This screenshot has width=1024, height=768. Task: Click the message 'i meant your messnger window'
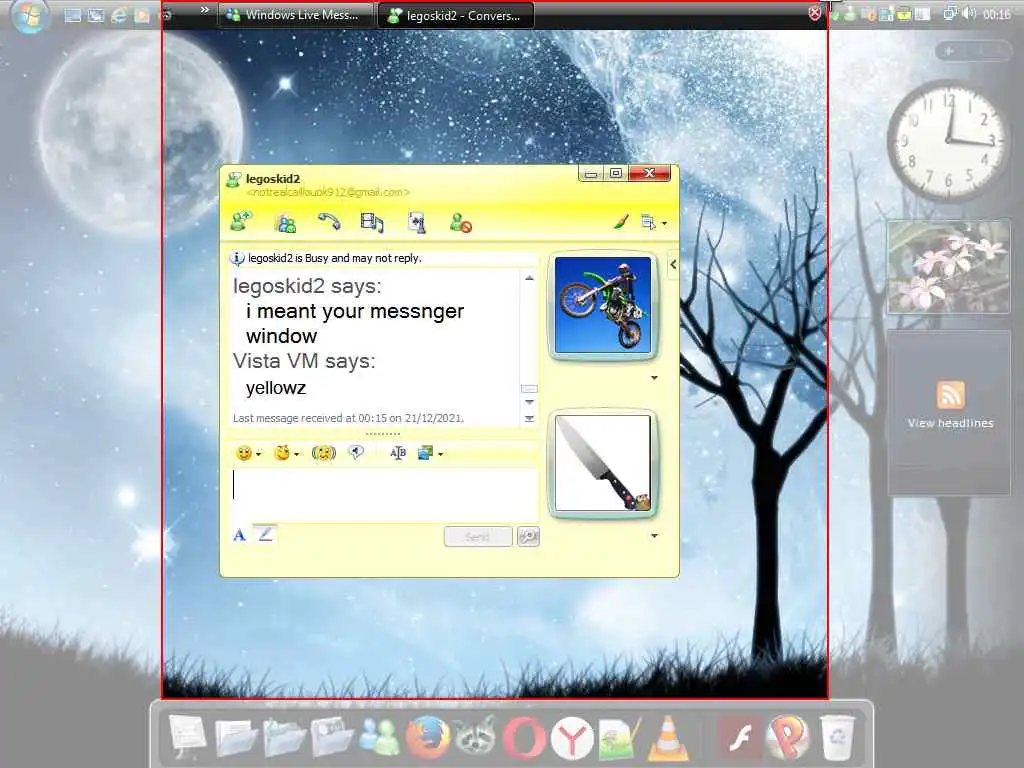point(355,323)
